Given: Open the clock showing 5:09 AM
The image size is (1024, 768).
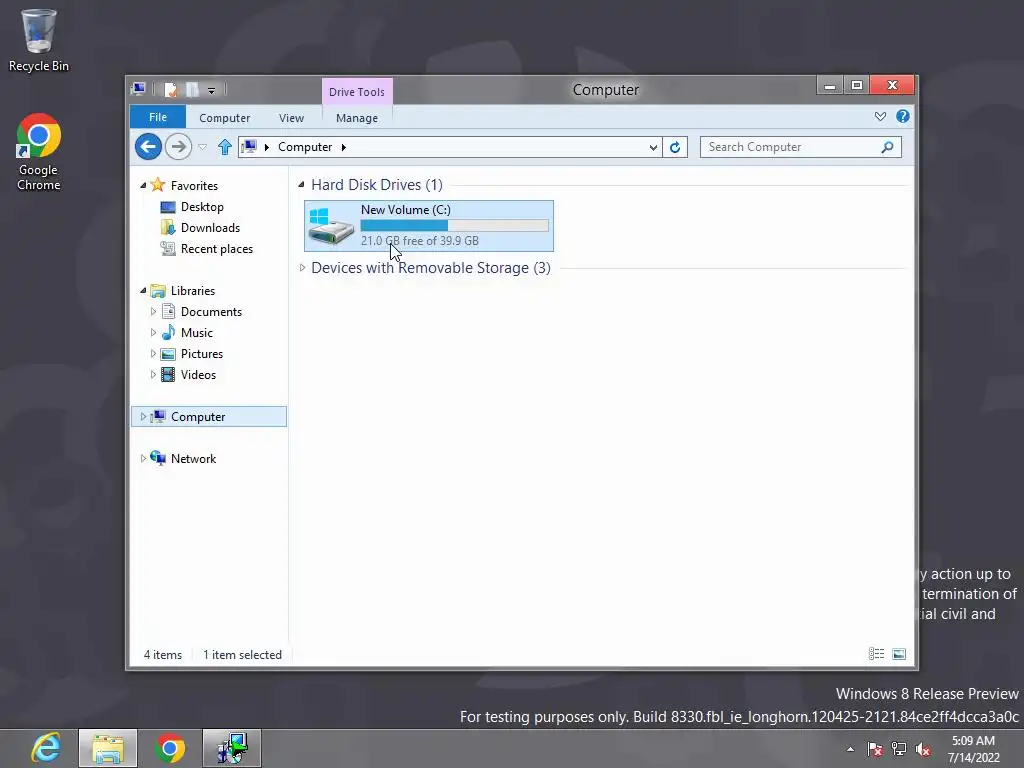Looking at the screenshot, I should pos(974,749).
